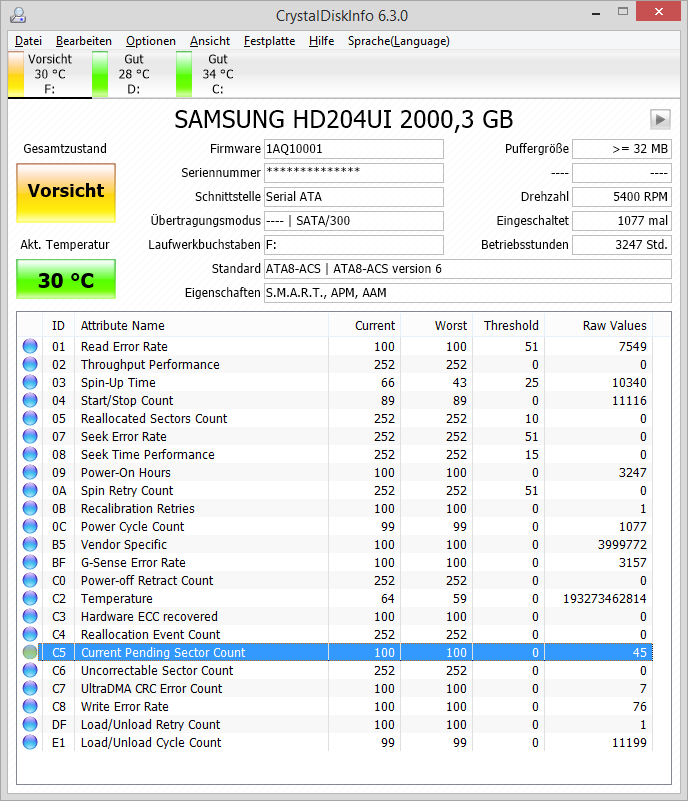The height and width of the screenshot is (801, 688).
Task: Select the F: drive Vorsicht tab
Action: coord(50,74)
